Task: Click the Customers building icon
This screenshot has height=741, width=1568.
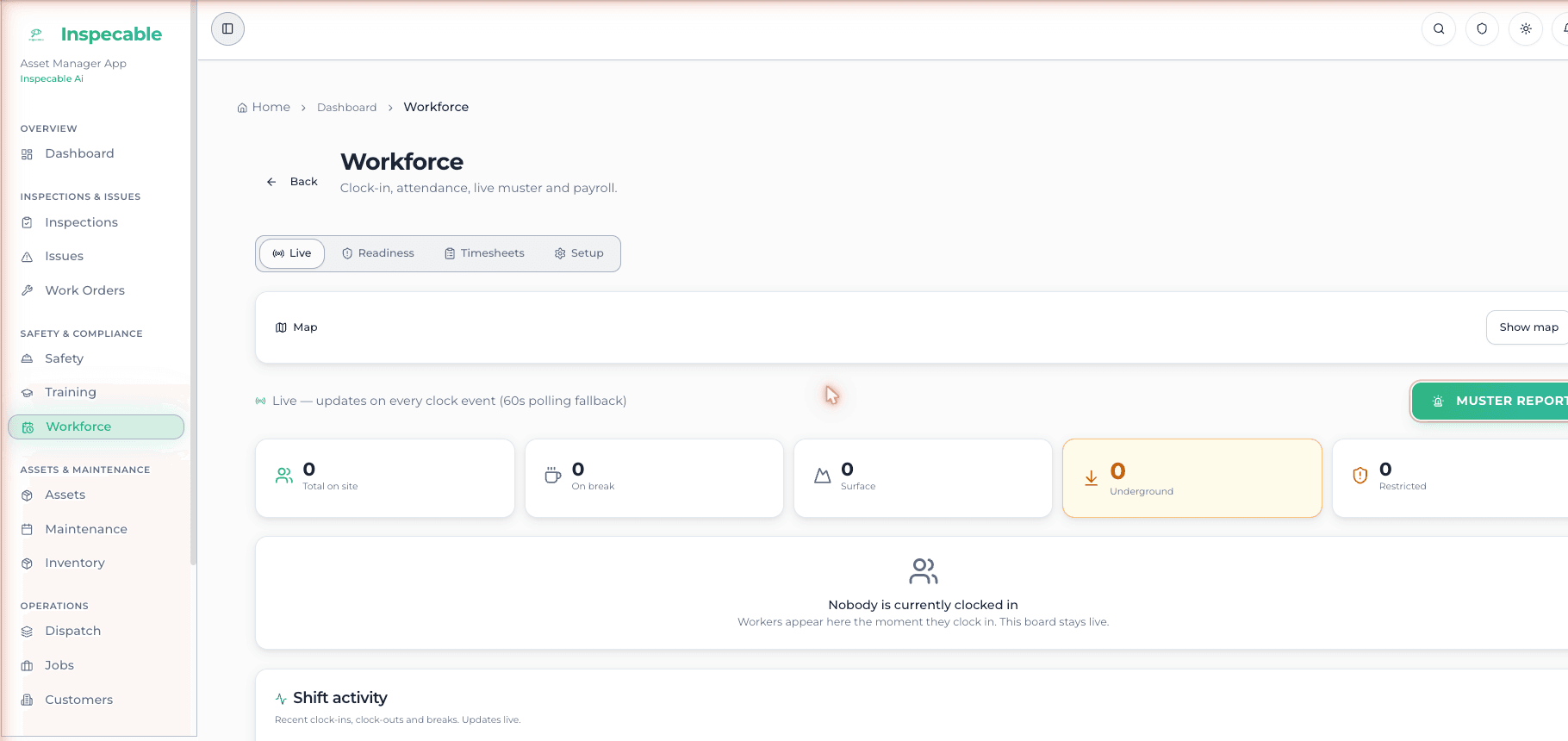Action: tap(27, 700)
